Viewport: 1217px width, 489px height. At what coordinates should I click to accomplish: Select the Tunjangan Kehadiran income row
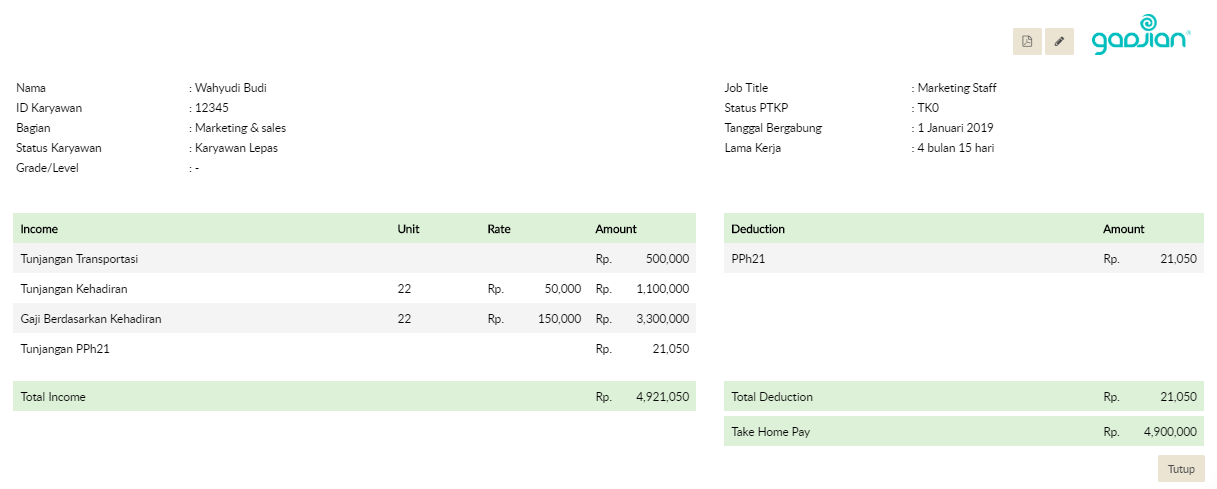coord(74,289)
